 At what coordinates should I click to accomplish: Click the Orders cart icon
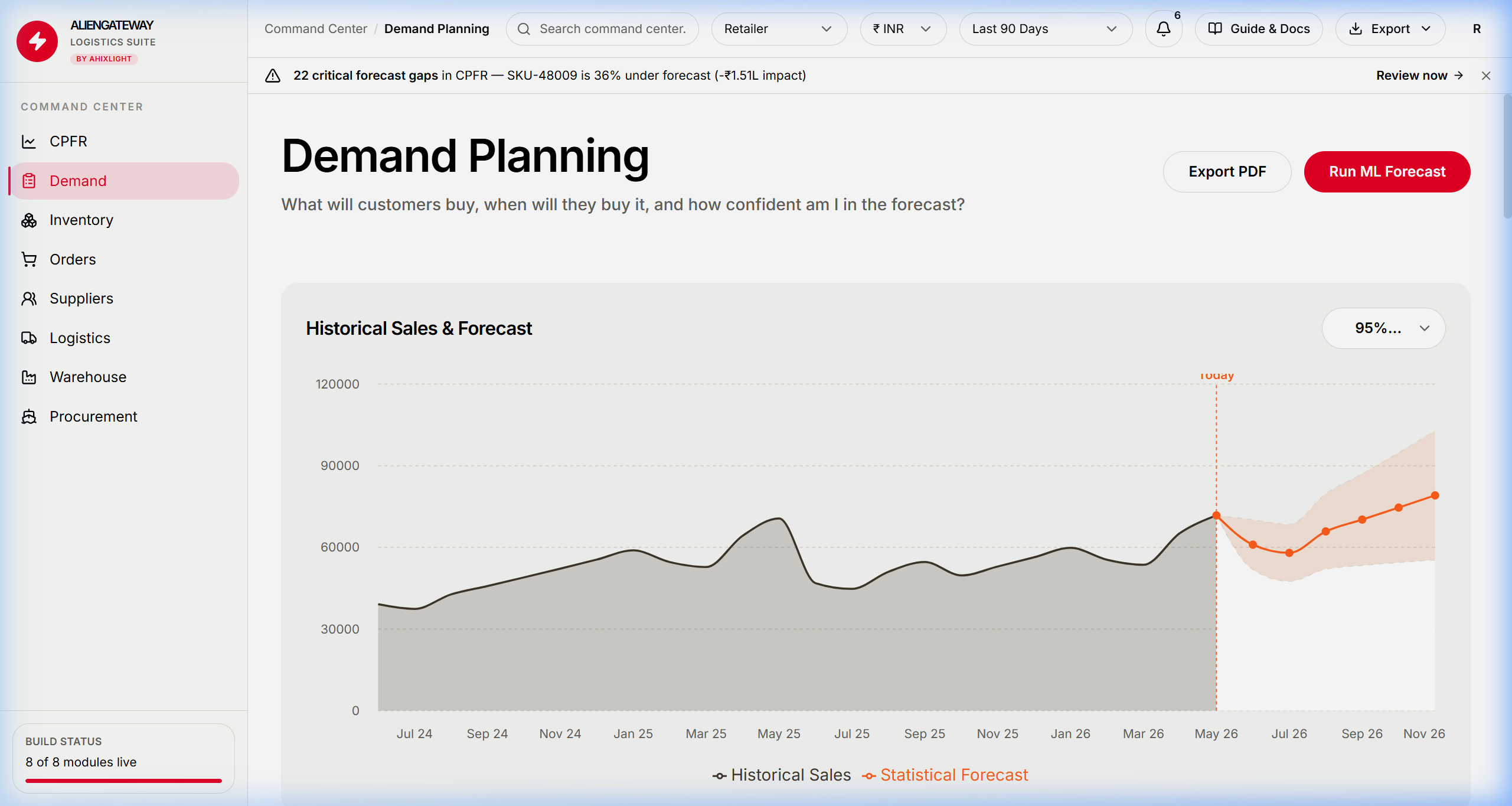click(x=29, y=259)
